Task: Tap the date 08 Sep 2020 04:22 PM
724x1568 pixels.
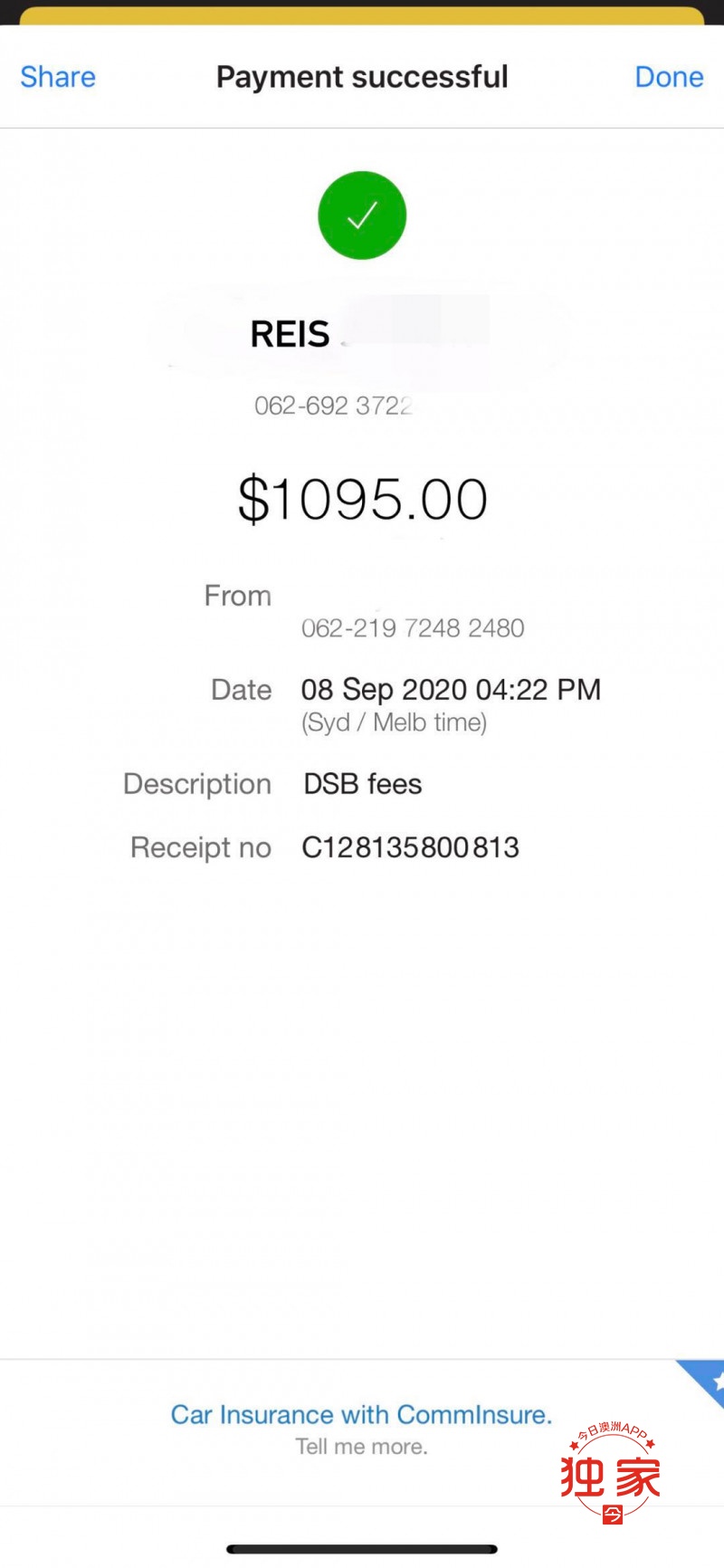Action: [x=451, y=690]
